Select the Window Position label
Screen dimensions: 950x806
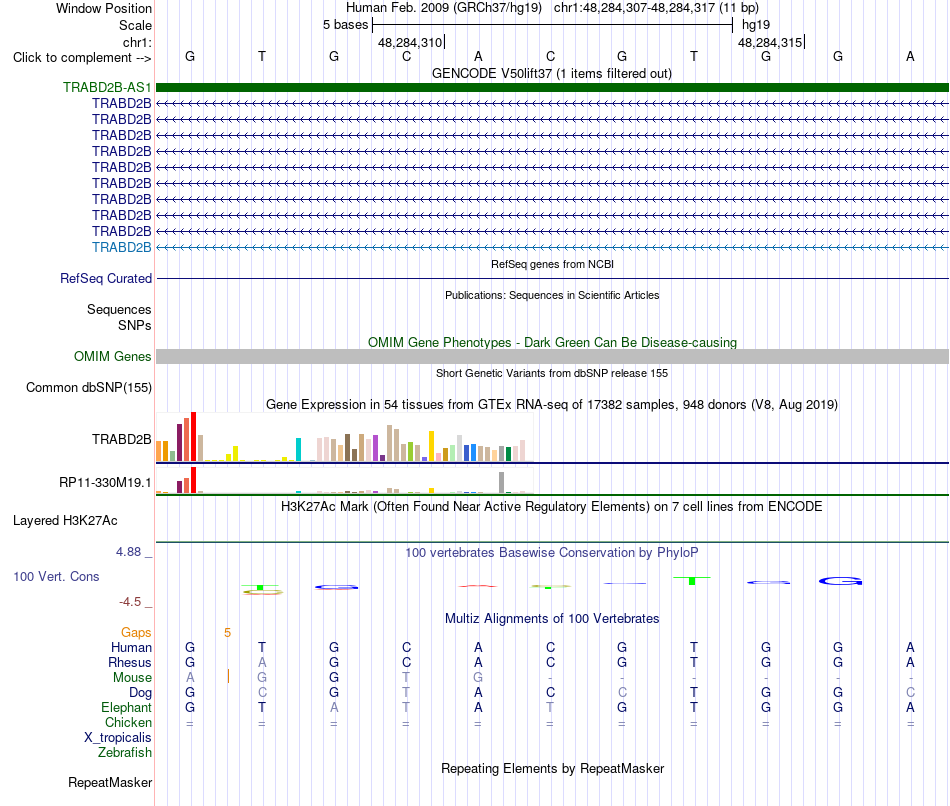(x=104, y=8)
